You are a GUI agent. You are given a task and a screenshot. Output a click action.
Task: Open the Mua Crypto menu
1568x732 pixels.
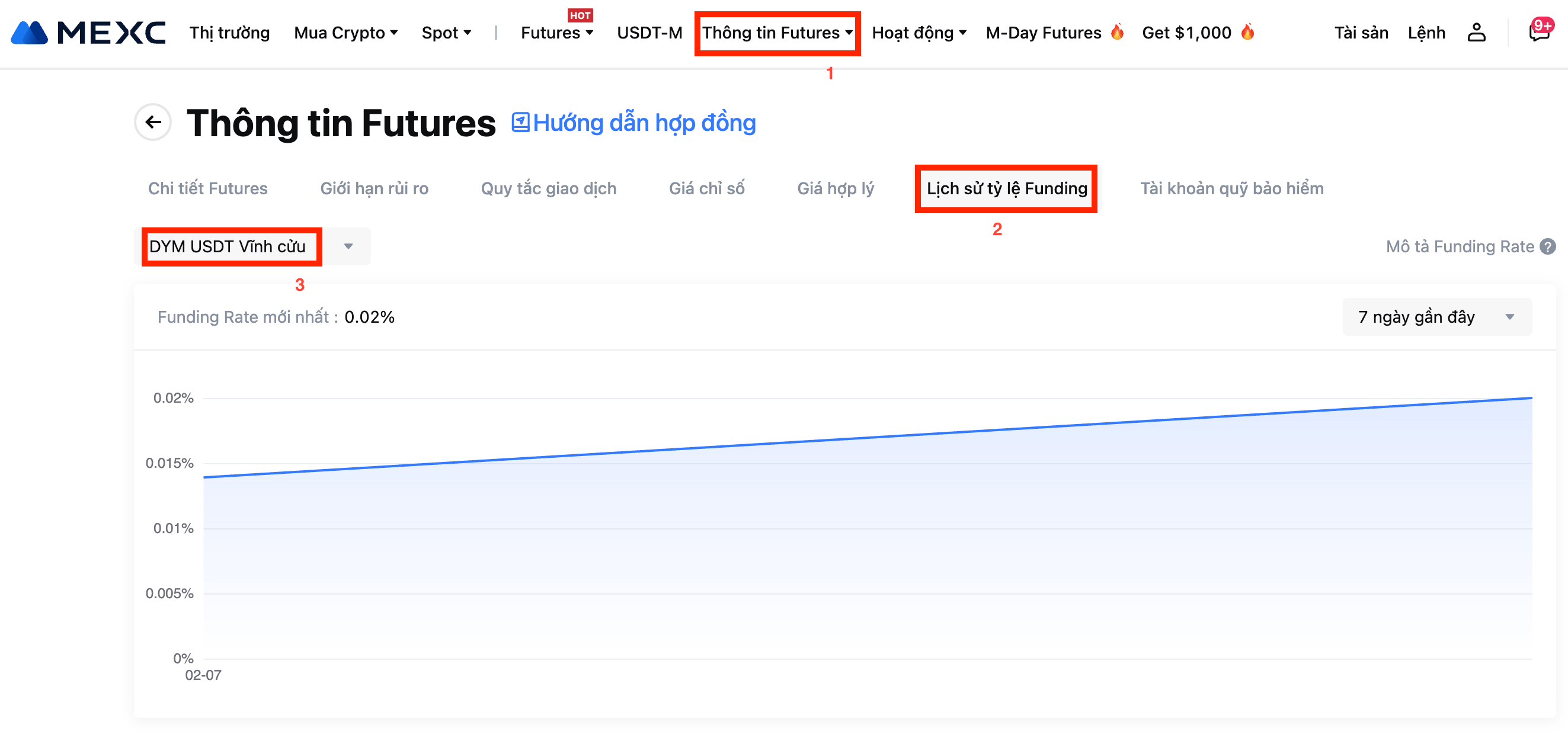click(x=345, y=33)
